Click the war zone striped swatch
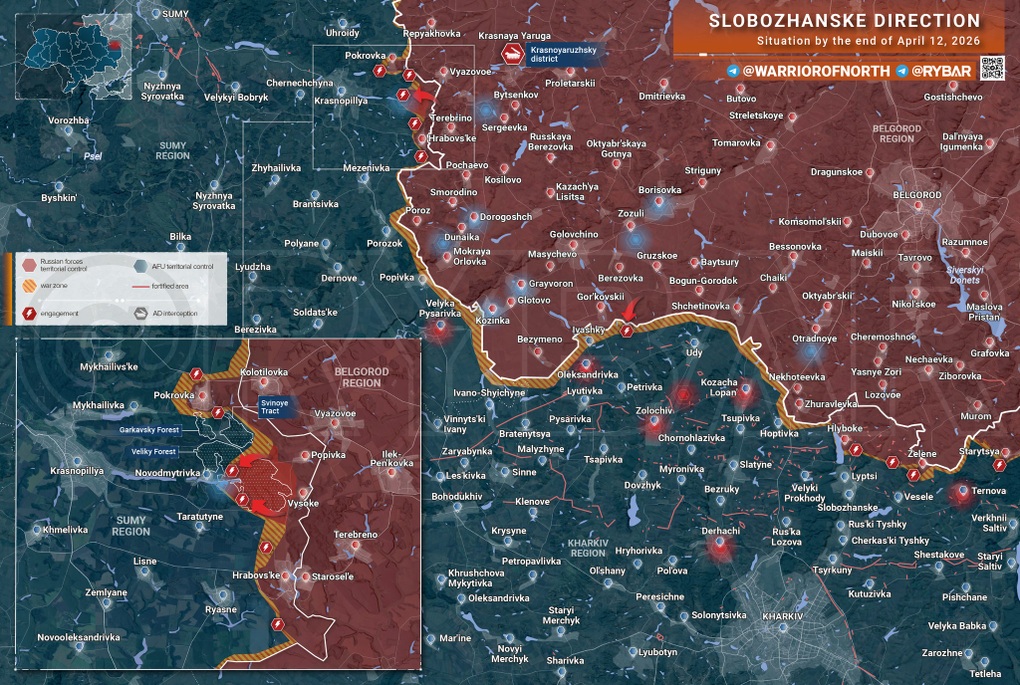1020x685 pixels. pyautogui.click(x=29, y=286)
